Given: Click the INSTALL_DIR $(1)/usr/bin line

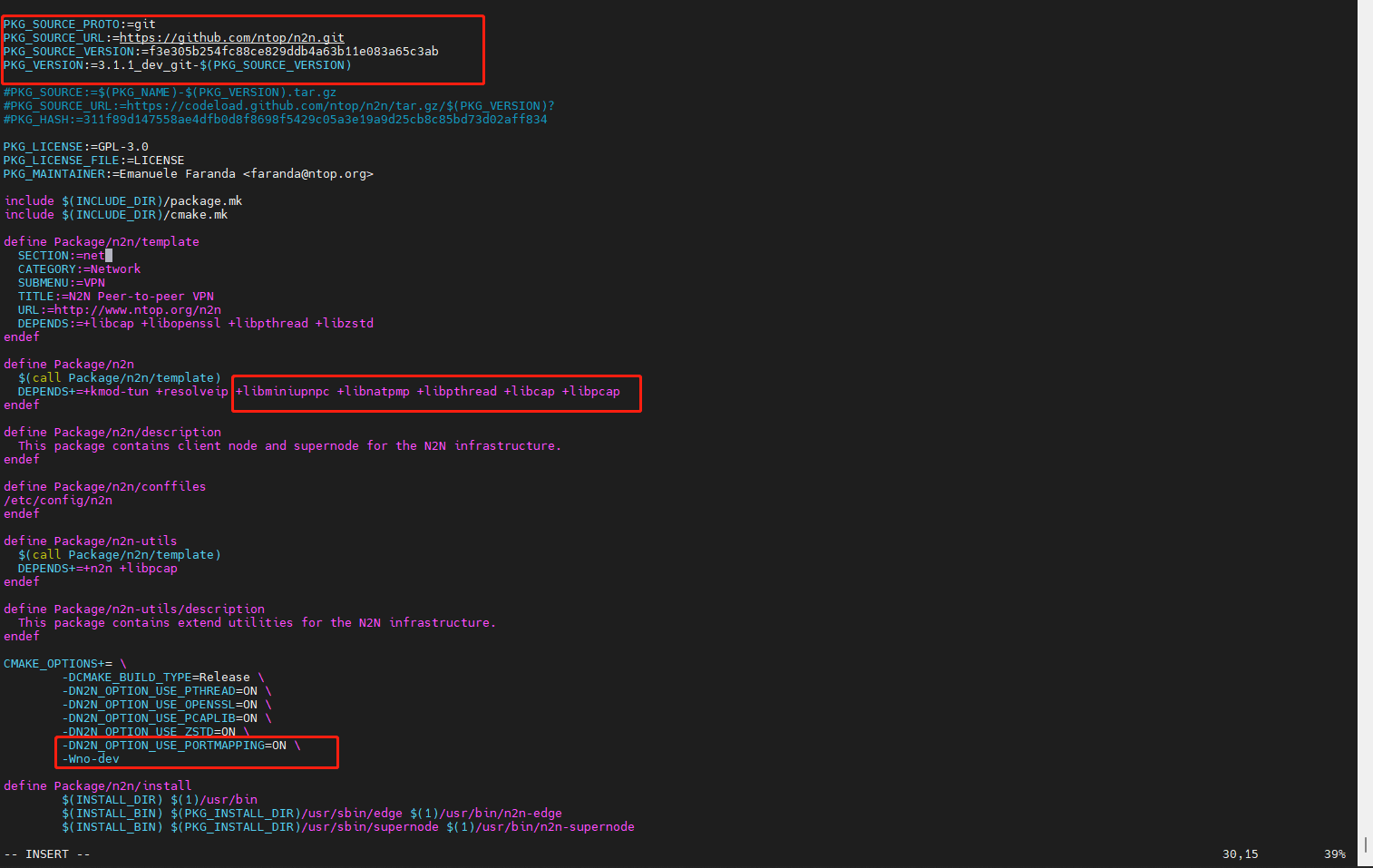Looking at the screenshot, I should point(160,800).
